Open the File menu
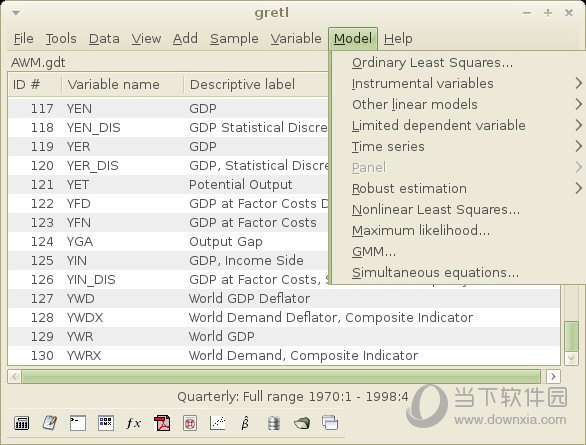586x445 pixels. pos(24,38)
